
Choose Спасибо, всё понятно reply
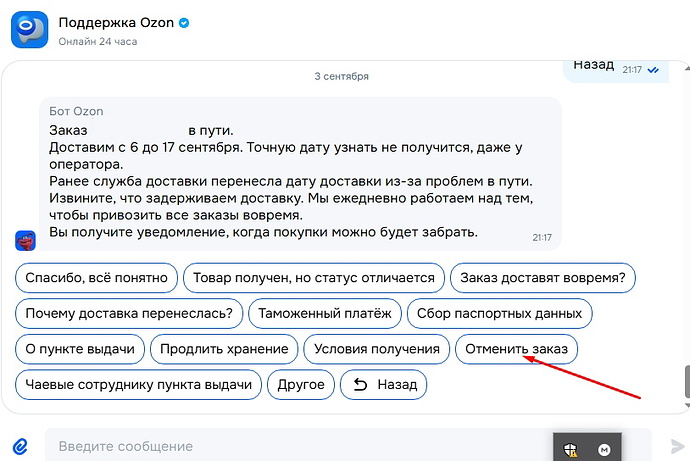tap(96, 278)
